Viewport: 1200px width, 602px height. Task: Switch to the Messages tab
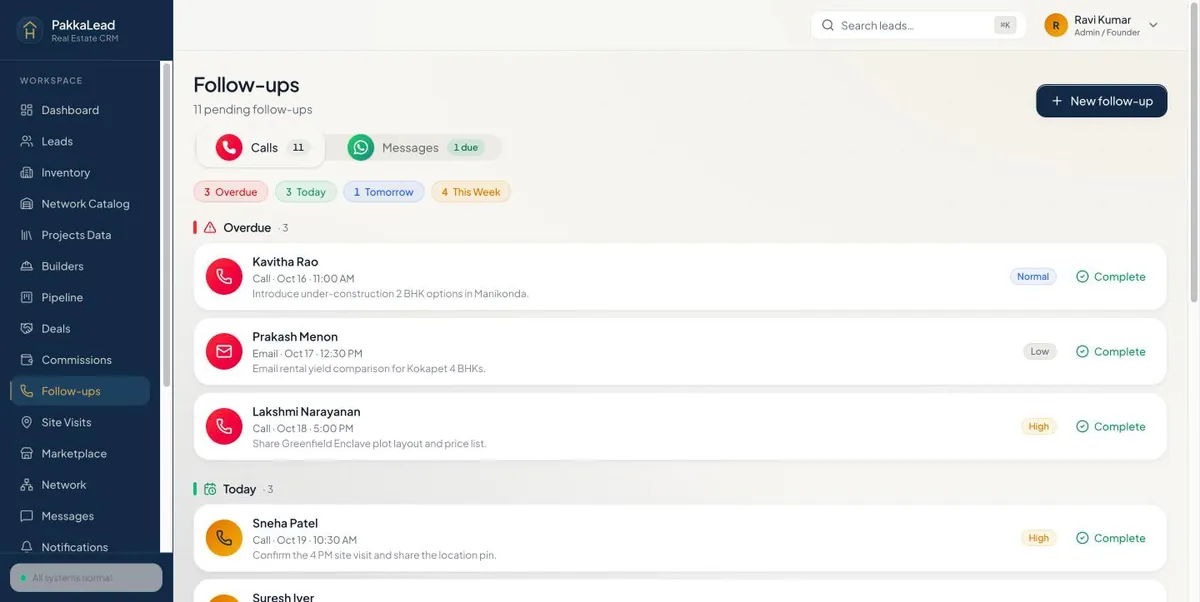(x=415, y=147)
